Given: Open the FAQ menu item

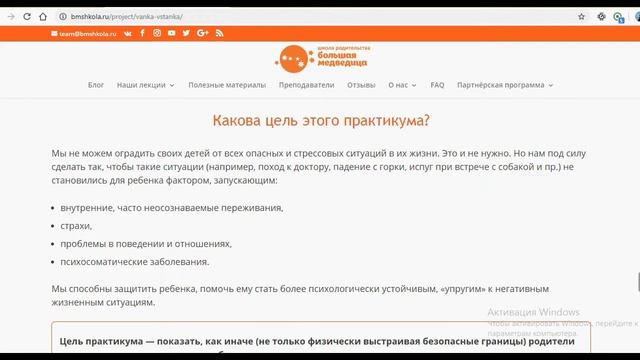Looking at the screenshot, I should pyautogui.click(x=437, y=85).
